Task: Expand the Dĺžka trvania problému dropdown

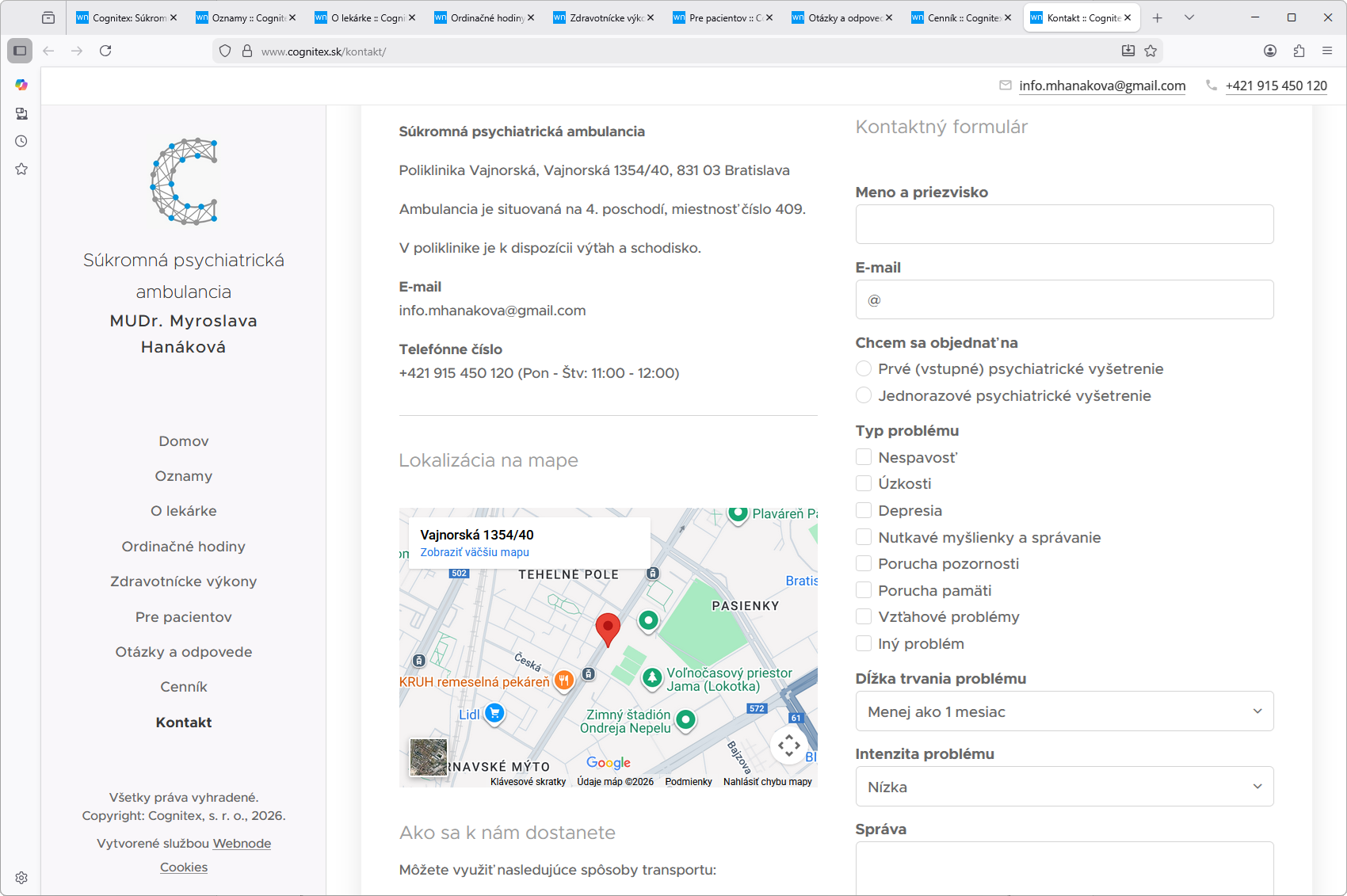Action: [1064, 711]
